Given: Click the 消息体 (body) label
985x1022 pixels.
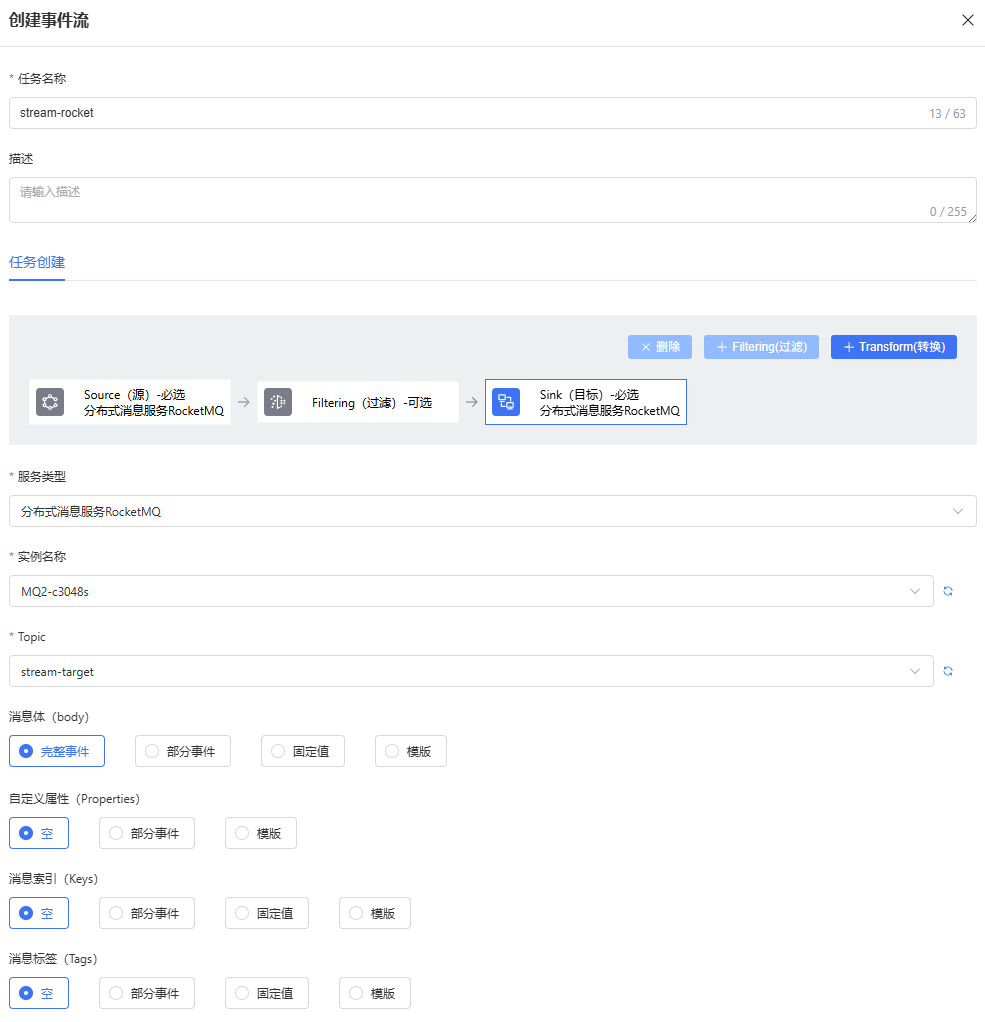Looking at the screenshot, I should (49, 717).
